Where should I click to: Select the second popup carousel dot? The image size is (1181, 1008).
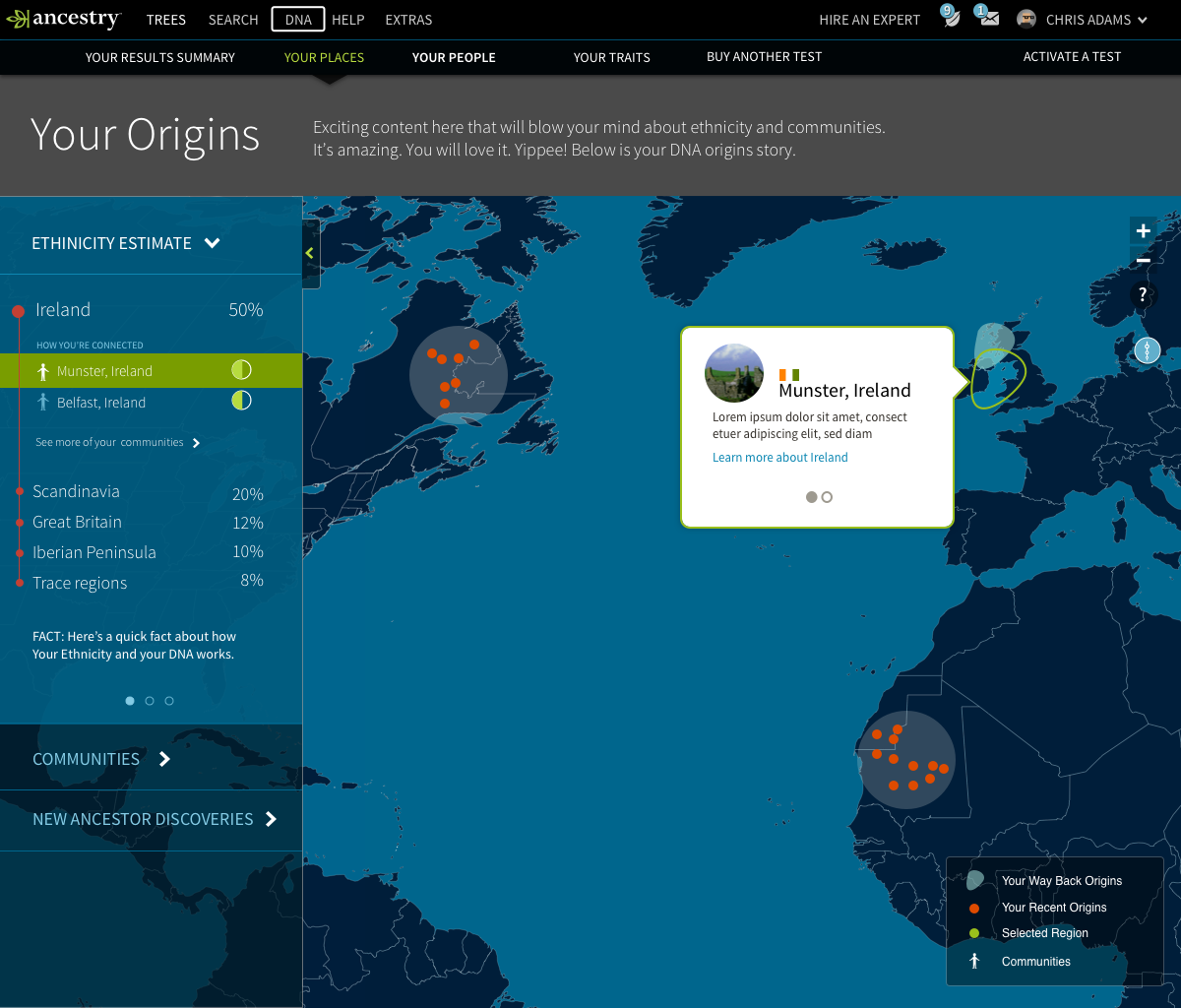click(x=827, y=497)
